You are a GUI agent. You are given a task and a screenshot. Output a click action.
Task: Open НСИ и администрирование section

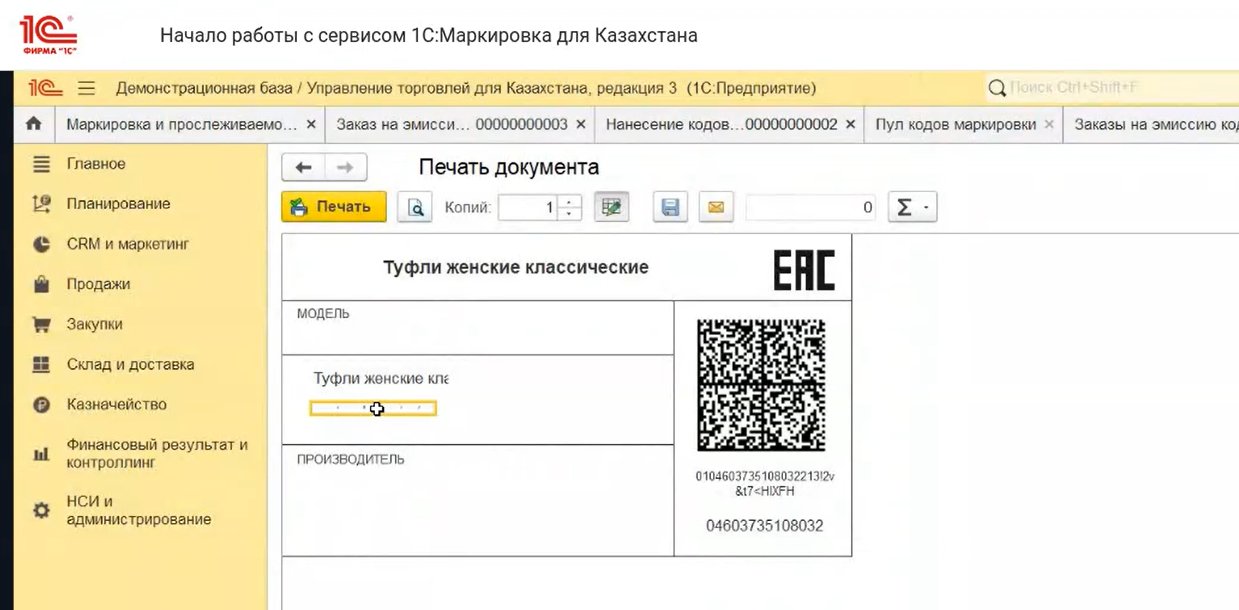tap(139, 510)
